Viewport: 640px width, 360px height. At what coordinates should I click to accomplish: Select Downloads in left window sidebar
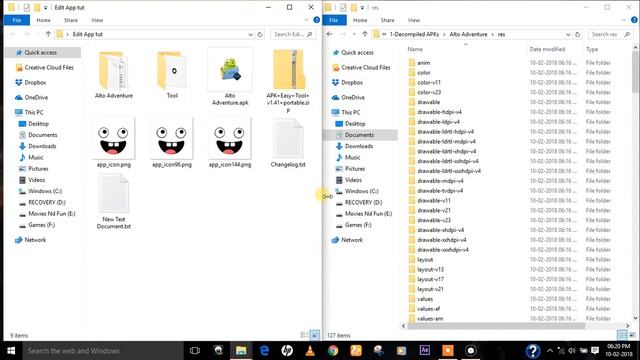tap(42, 146)
